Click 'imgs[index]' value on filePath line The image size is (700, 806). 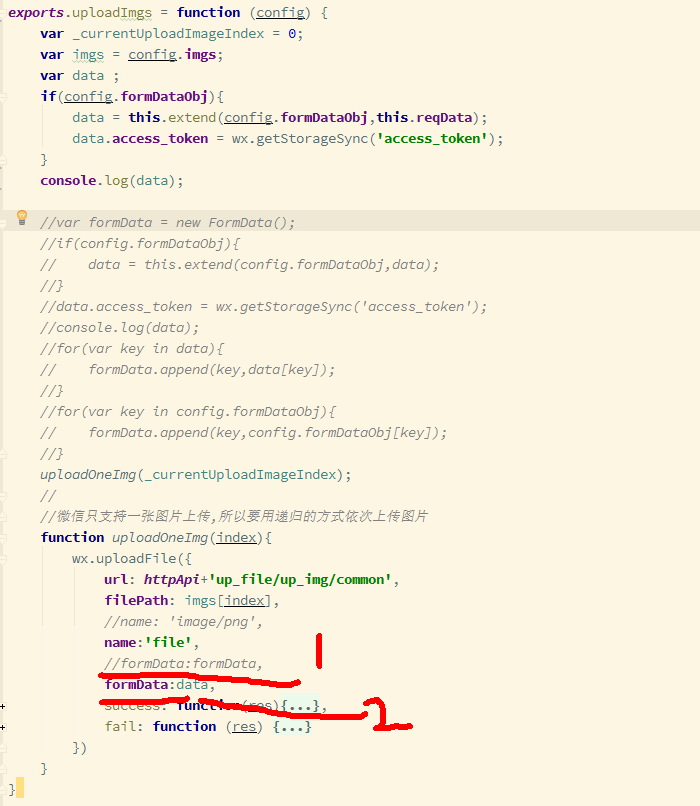coord(228,601)
